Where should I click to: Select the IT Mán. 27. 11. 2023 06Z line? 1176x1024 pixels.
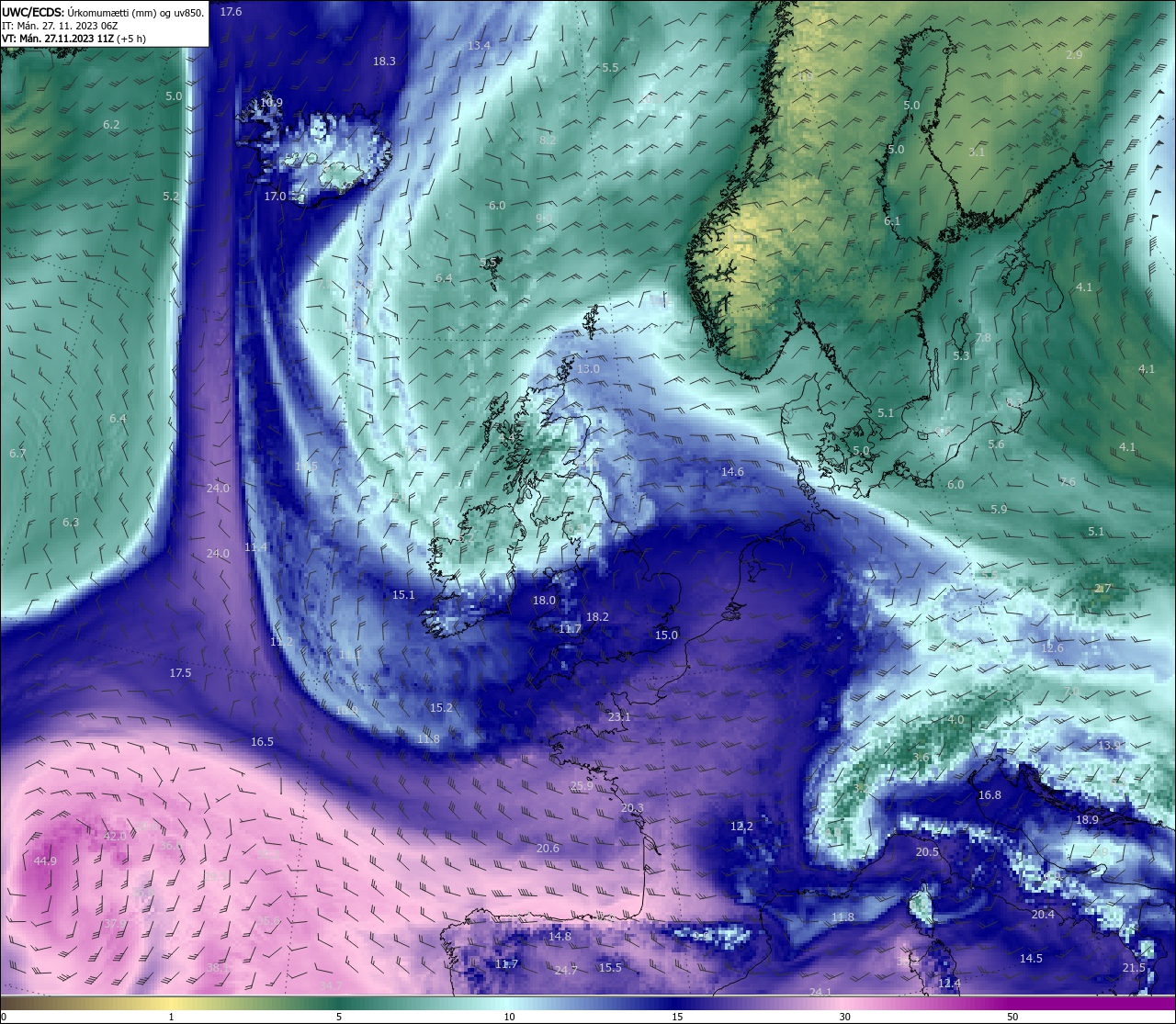click(x=60, y=26)
